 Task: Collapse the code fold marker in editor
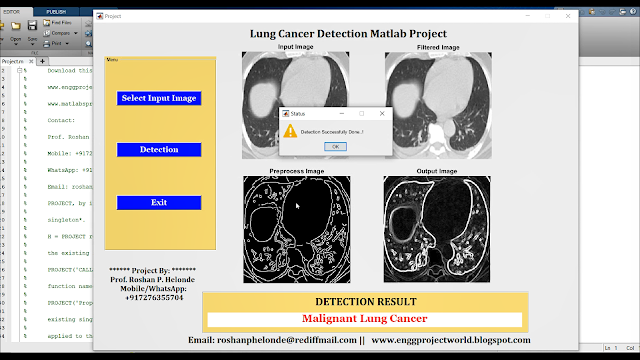19,71
